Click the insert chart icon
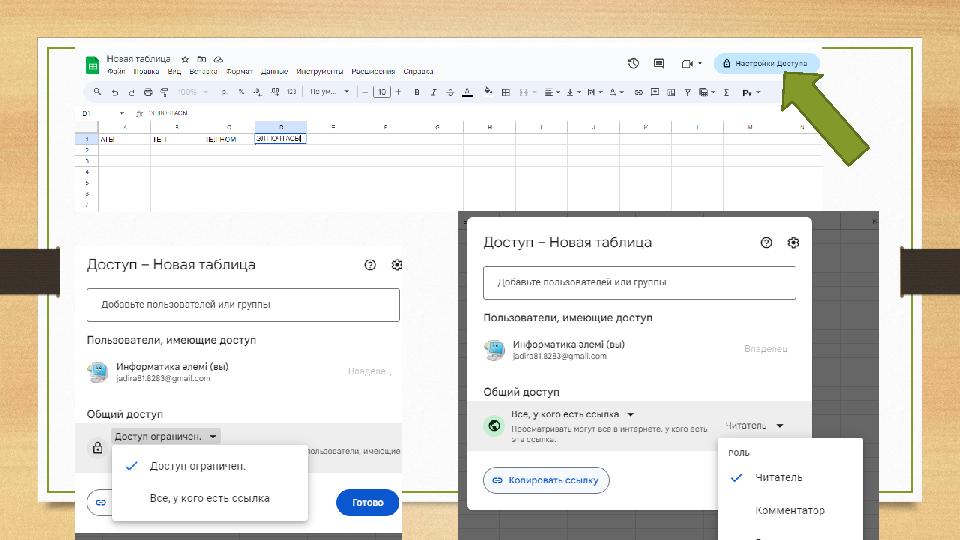Viewport: 960px width, 540px height. tap(671, 92)
